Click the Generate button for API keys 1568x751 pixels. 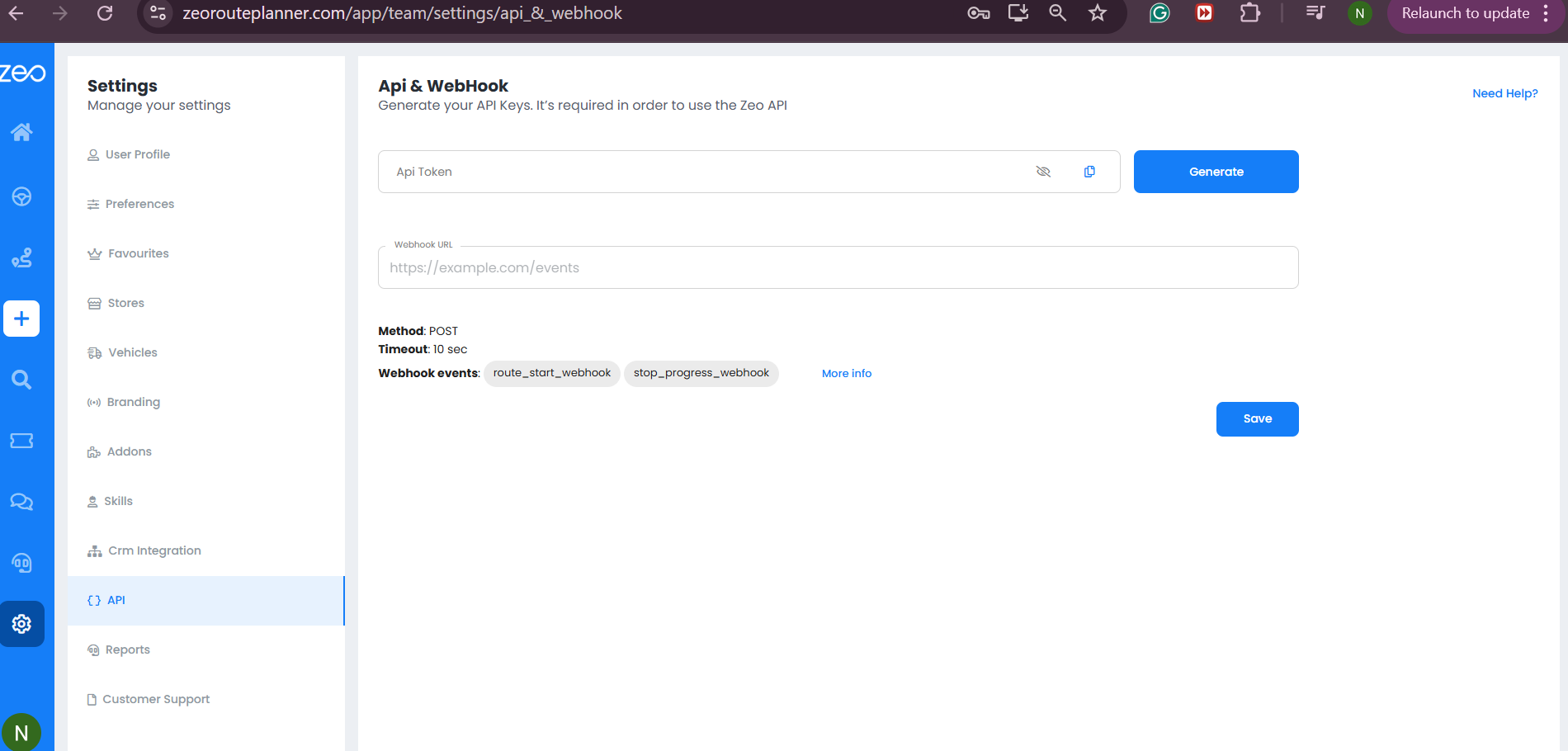1216,172
